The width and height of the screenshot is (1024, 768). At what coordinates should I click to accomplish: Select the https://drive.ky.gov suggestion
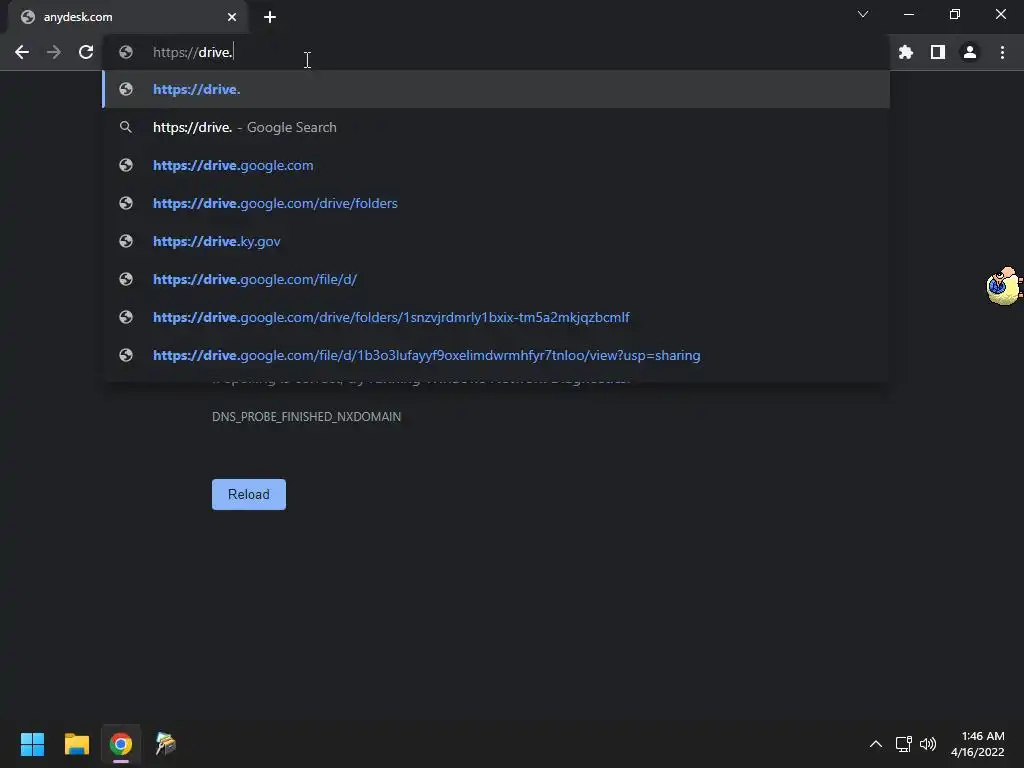pyautogui.click(x=496, y=241)
